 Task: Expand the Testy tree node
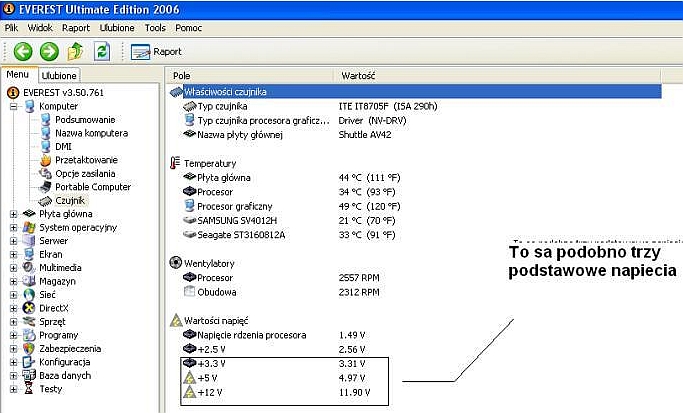click(14, 389)
